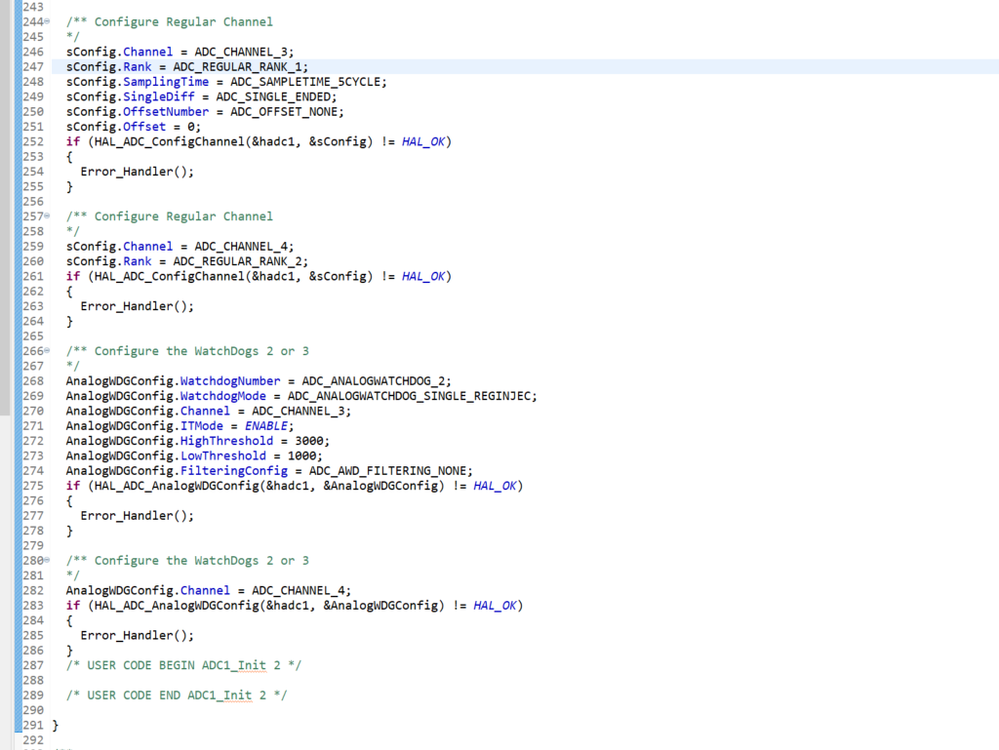
Task: Click line number 268 in the gutter
Action: tap(33, 381)
